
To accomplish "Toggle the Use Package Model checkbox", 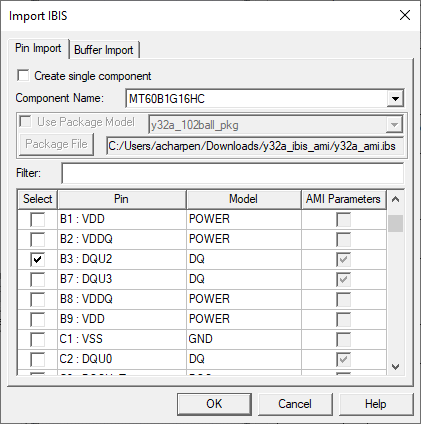I will (x=25, y=121).
